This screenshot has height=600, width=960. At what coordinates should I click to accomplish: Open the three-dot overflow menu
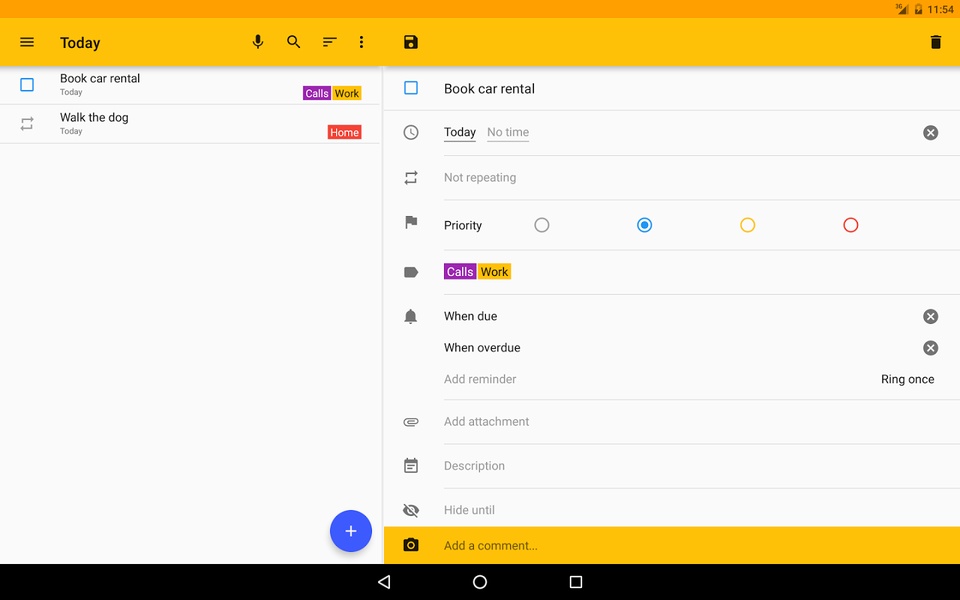tap(361, 42)
